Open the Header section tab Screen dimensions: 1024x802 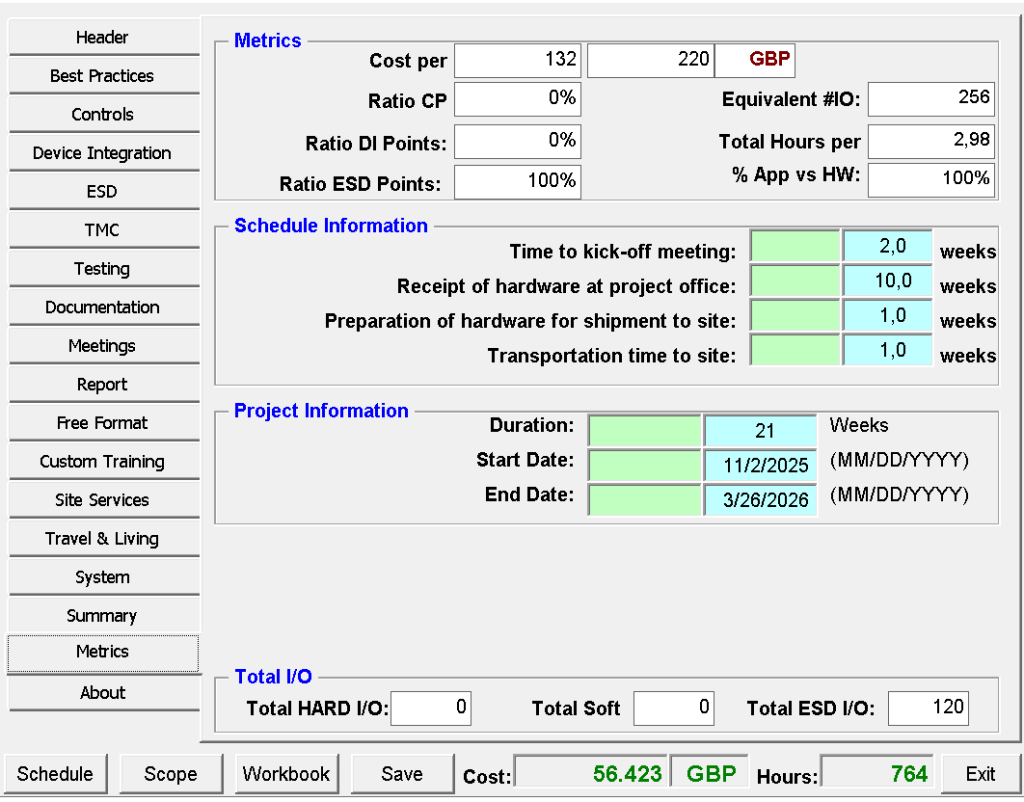(103, 38)
